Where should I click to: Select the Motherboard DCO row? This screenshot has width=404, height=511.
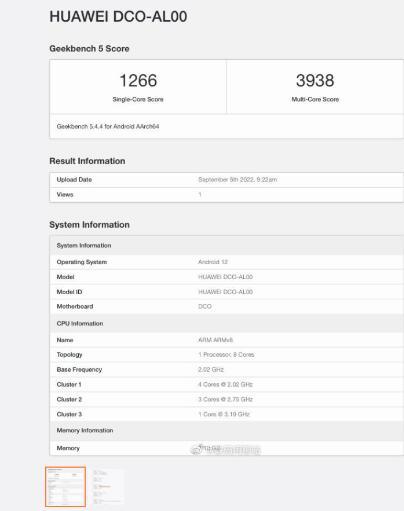[x=227, y=306]
